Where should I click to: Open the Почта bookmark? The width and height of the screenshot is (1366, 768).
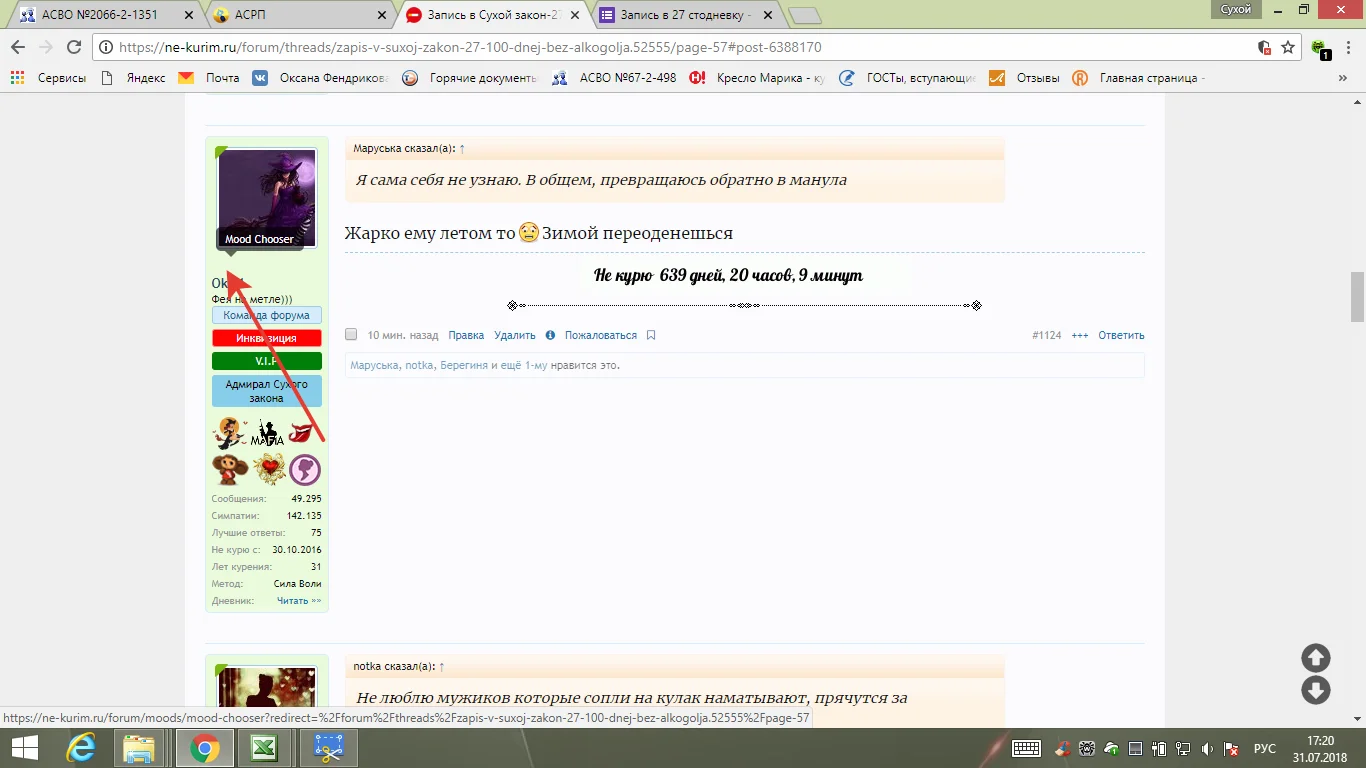pyautogui.click(x=210, y=78)
